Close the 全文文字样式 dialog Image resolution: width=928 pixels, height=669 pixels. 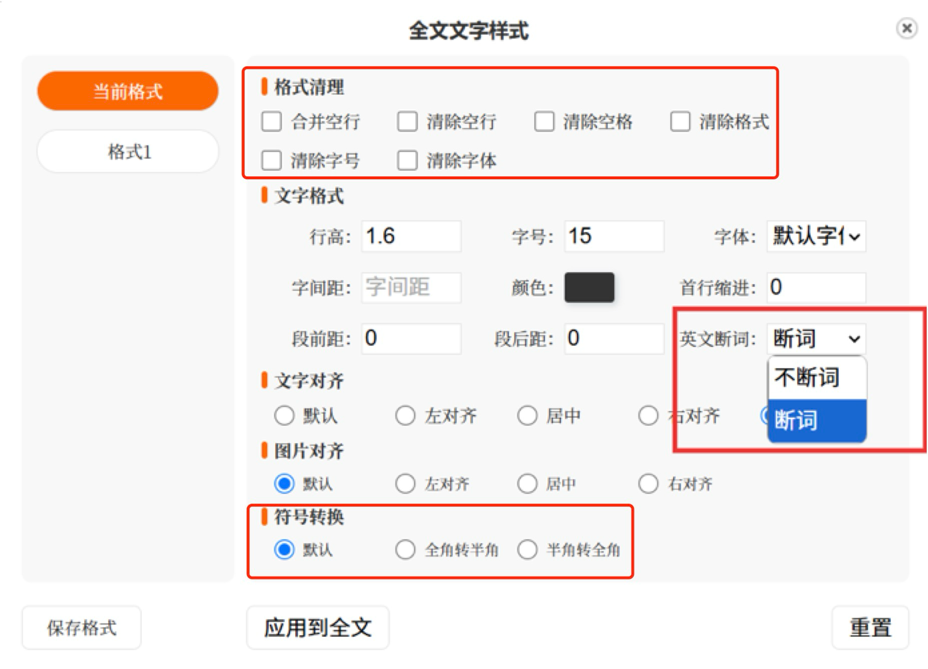pos(906,28)
